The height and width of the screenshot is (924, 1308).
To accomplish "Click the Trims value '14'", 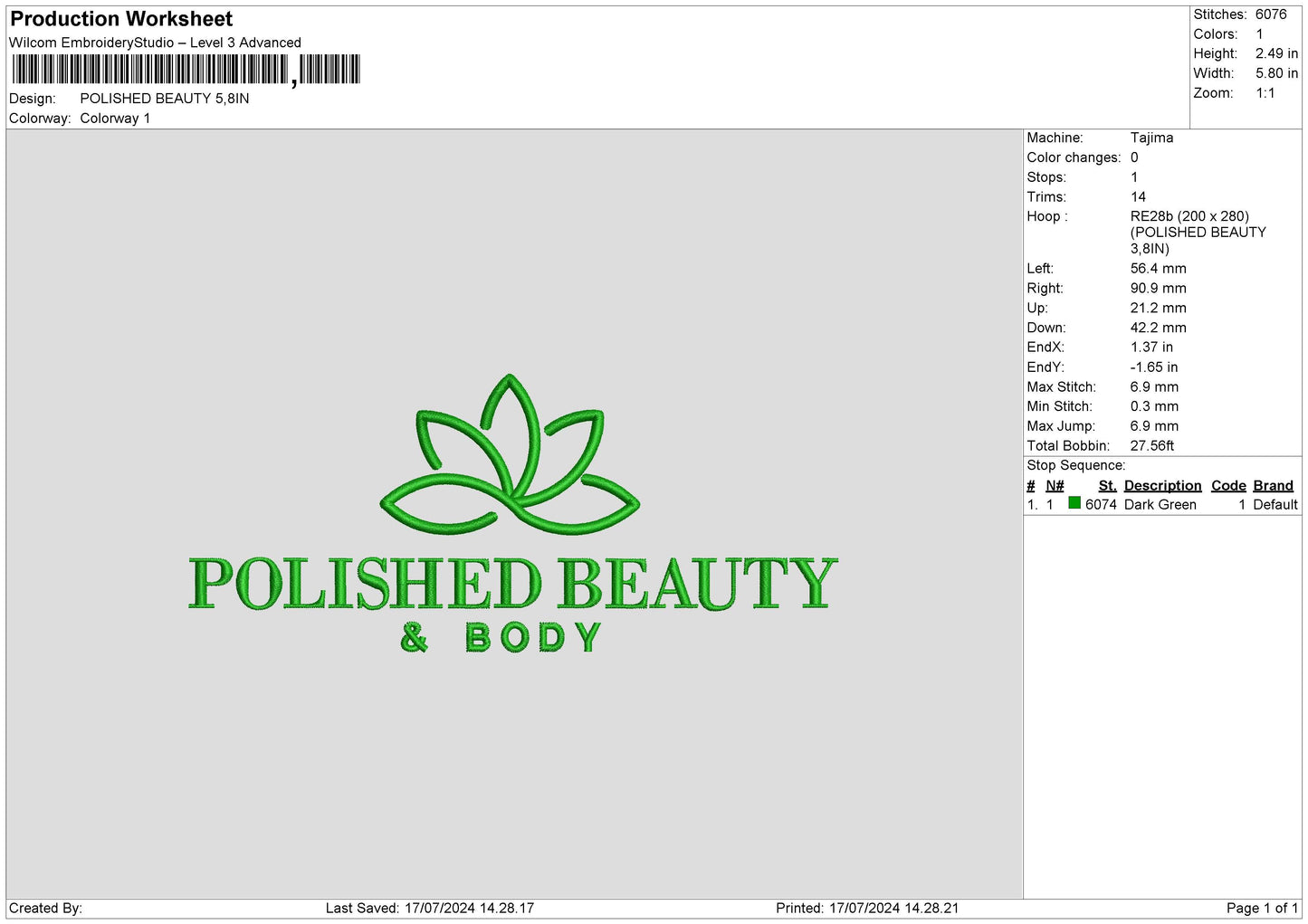I will pos(1138,197).
